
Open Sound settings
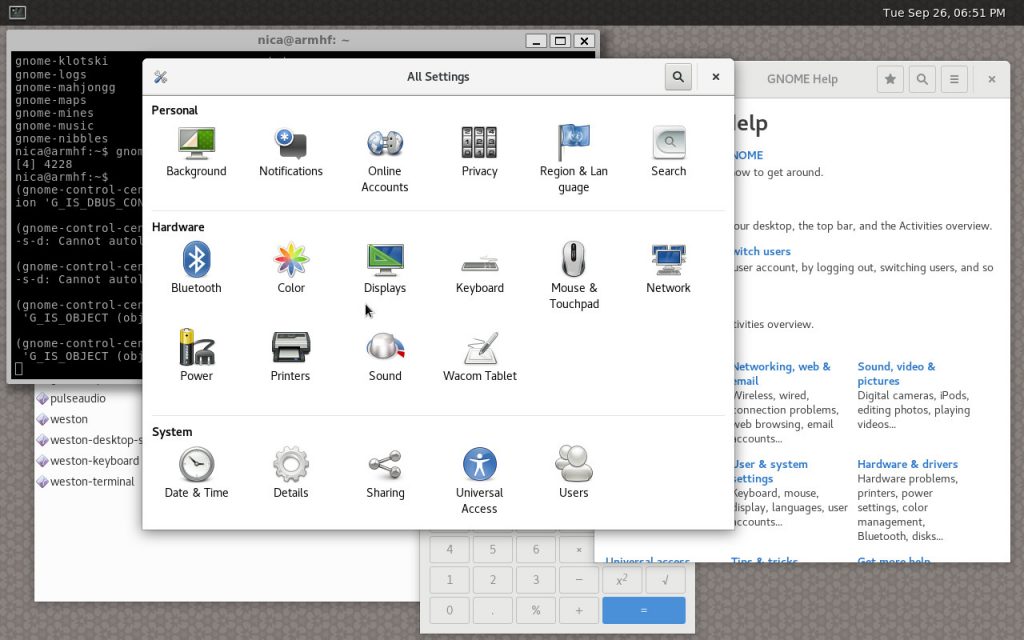(x=385, y=356)
